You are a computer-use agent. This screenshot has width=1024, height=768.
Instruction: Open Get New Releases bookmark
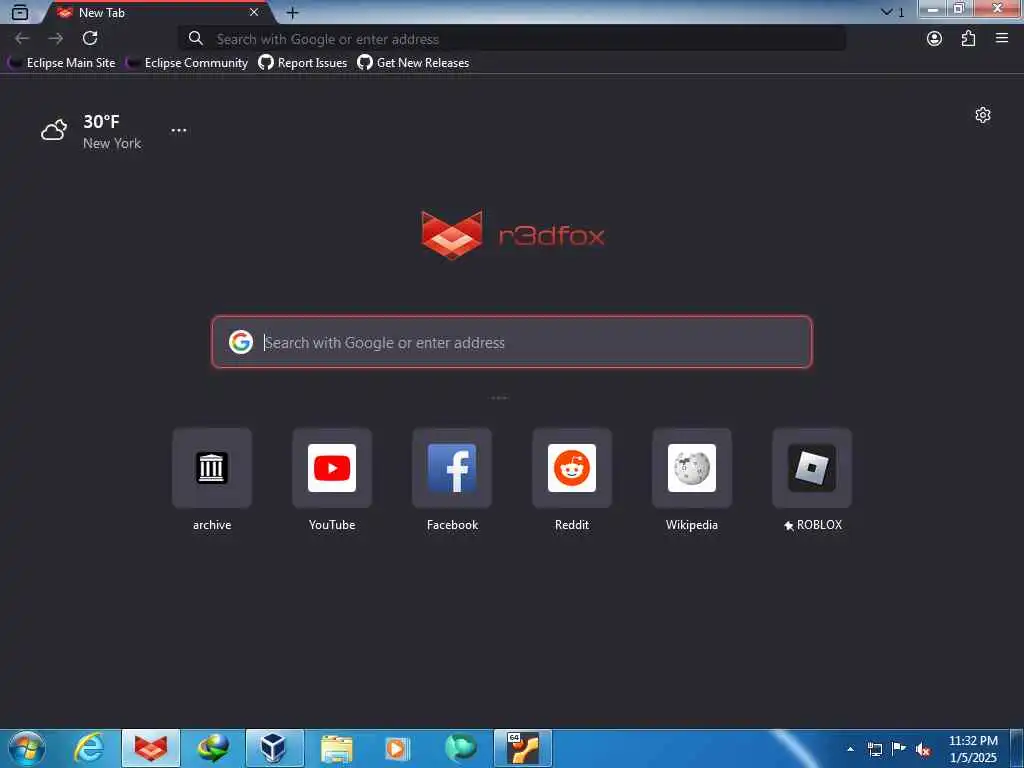pyautogui.click(x=413, y=63)
